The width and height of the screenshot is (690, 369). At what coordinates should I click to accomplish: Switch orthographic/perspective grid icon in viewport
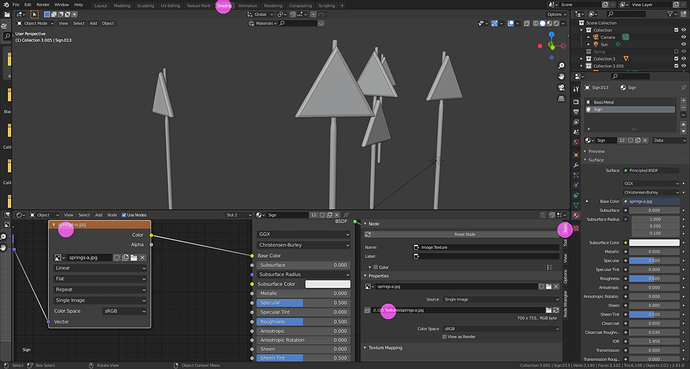[561, 99]
